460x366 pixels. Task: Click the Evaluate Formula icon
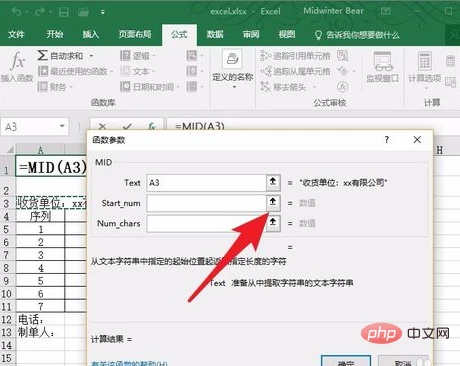(342, 87)
